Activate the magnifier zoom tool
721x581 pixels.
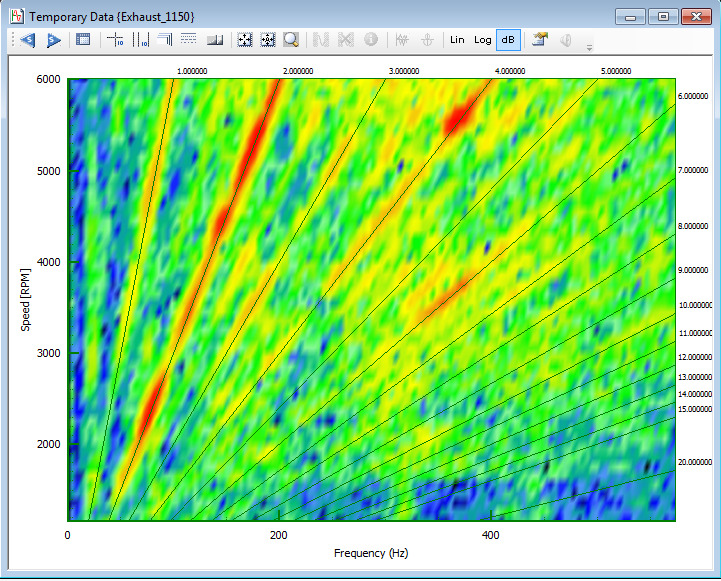291,40
